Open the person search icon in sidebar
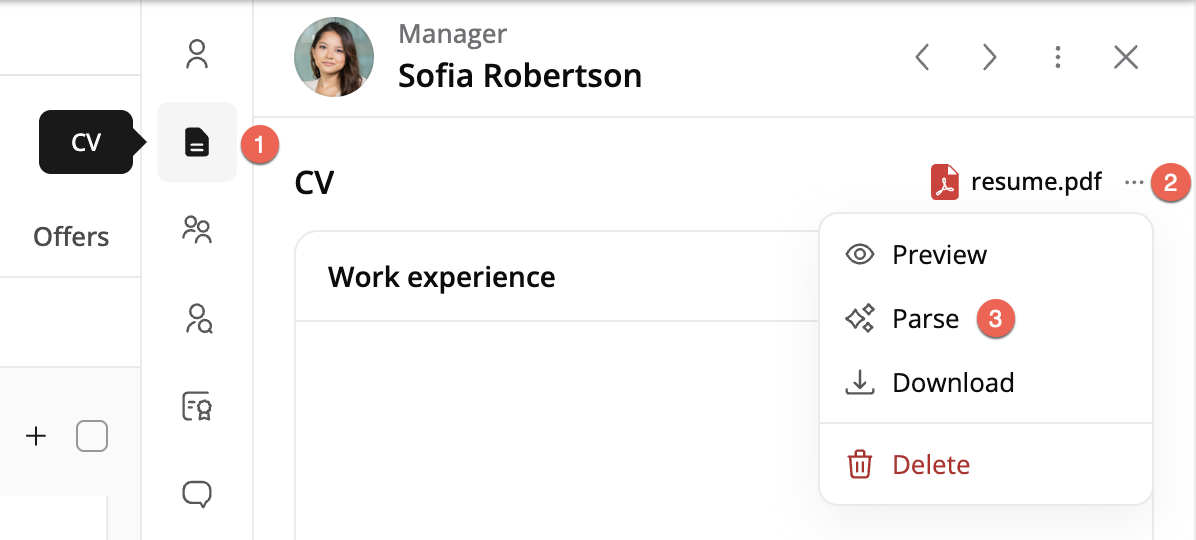The width and height of the screenshot is (1196, 540). 198,319
